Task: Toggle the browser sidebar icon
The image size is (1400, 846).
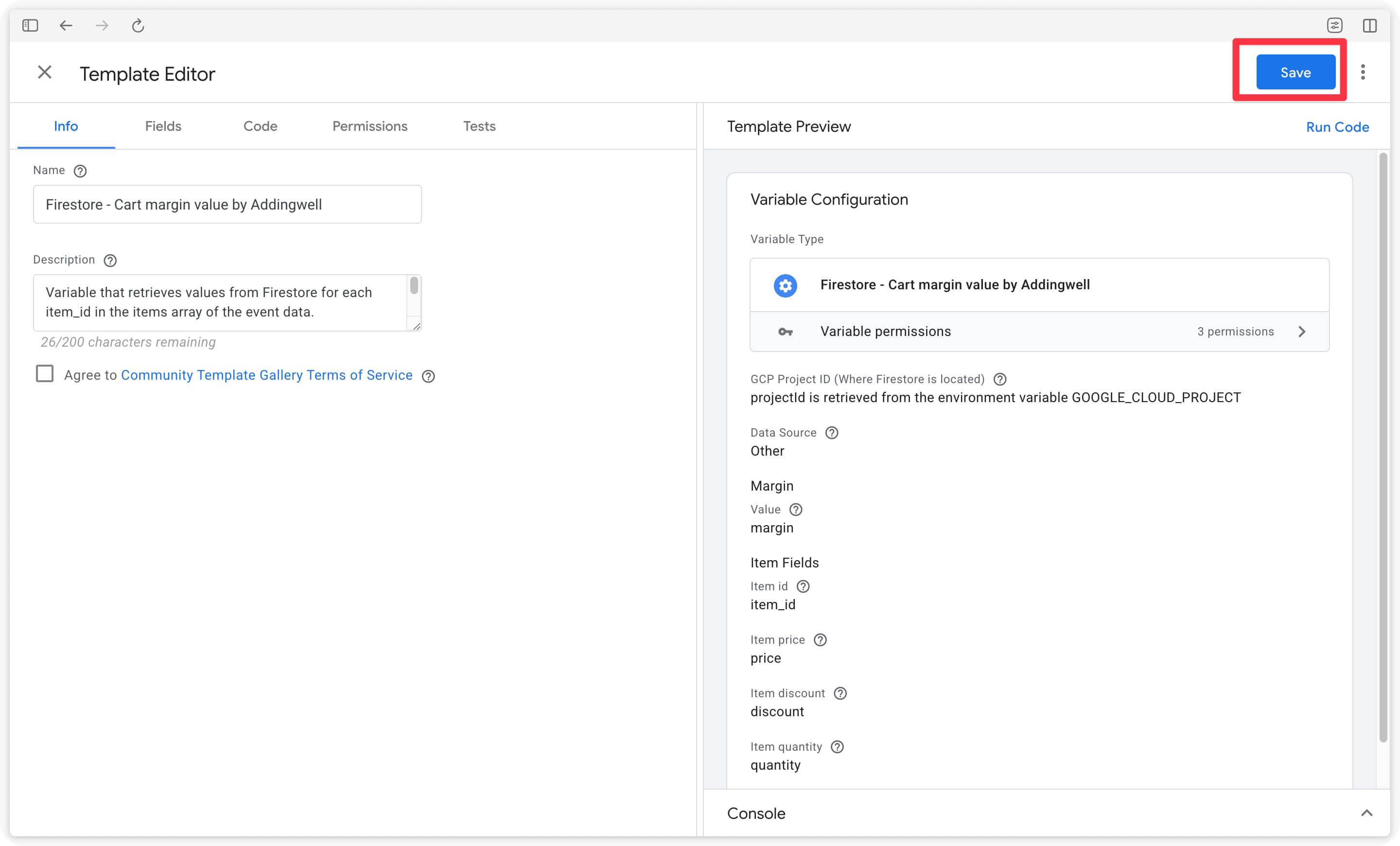Action: (x=30, y=26)
